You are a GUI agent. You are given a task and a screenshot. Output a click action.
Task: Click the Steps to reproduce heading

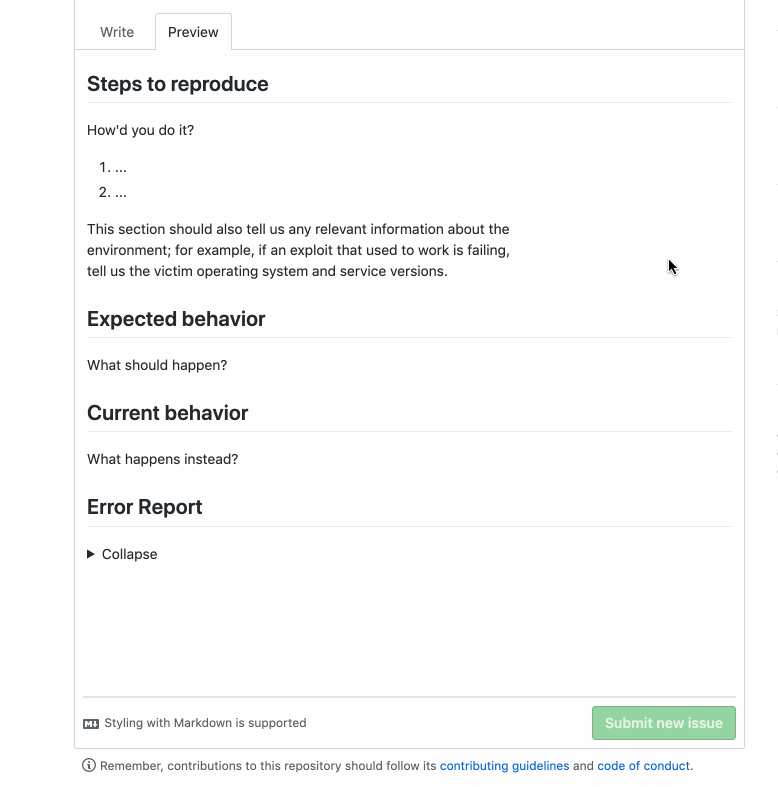(178, 84)
